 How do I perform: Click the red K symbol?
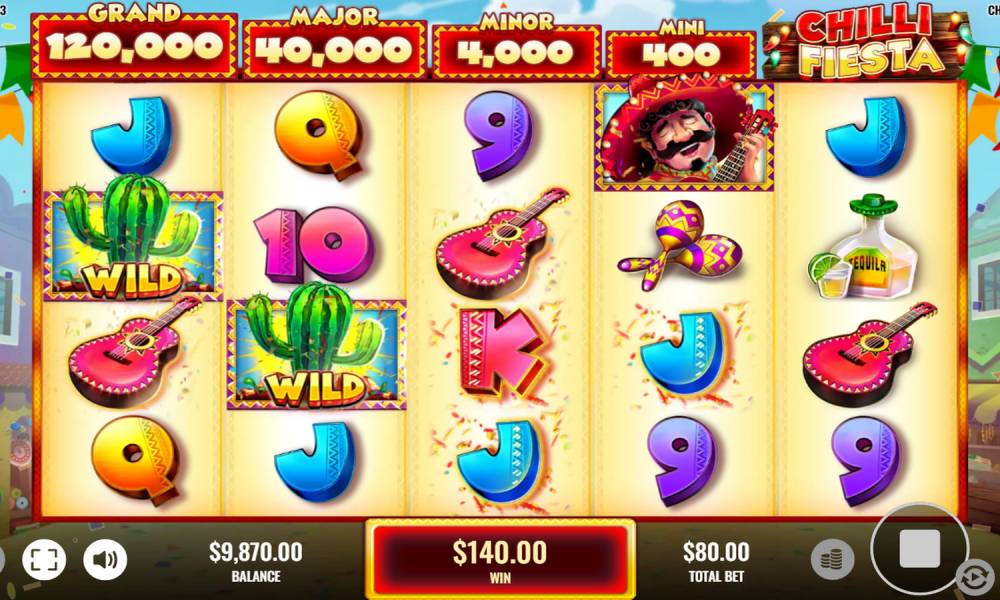click(501, 352)
